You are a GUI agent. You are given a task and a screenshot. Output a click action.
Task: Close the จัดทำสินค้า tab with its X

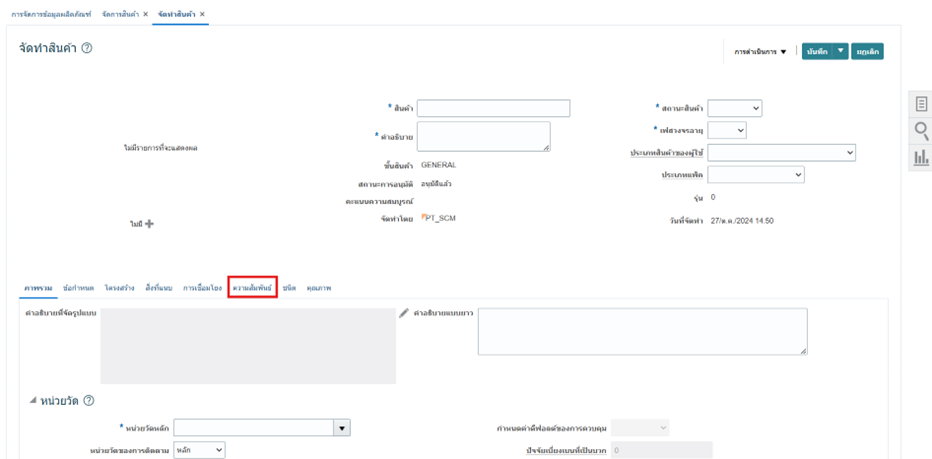point(203,14)
